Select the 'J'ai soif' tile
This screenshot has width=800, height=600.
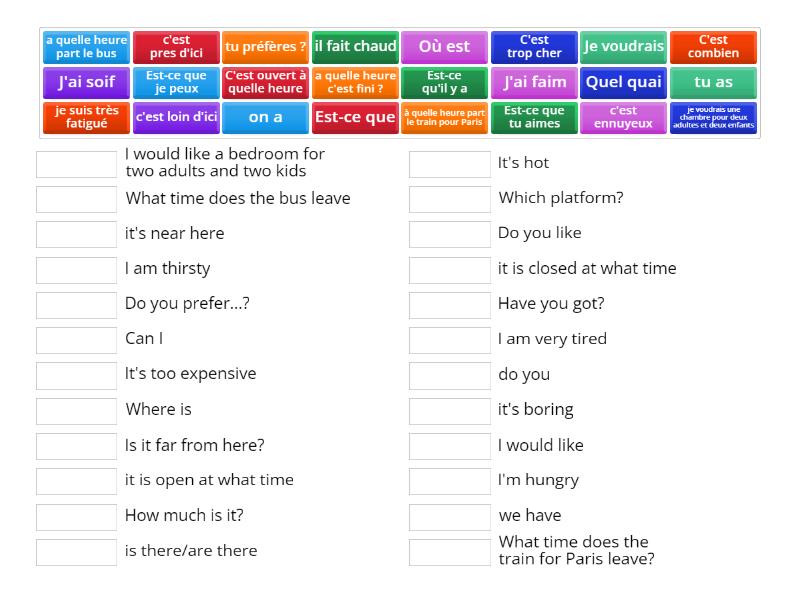pyautogui.click(x=86, y=82)
